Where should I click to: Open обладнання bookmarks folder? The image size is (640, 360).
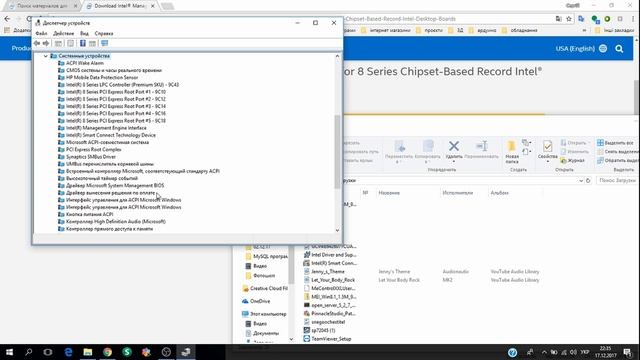520,30
